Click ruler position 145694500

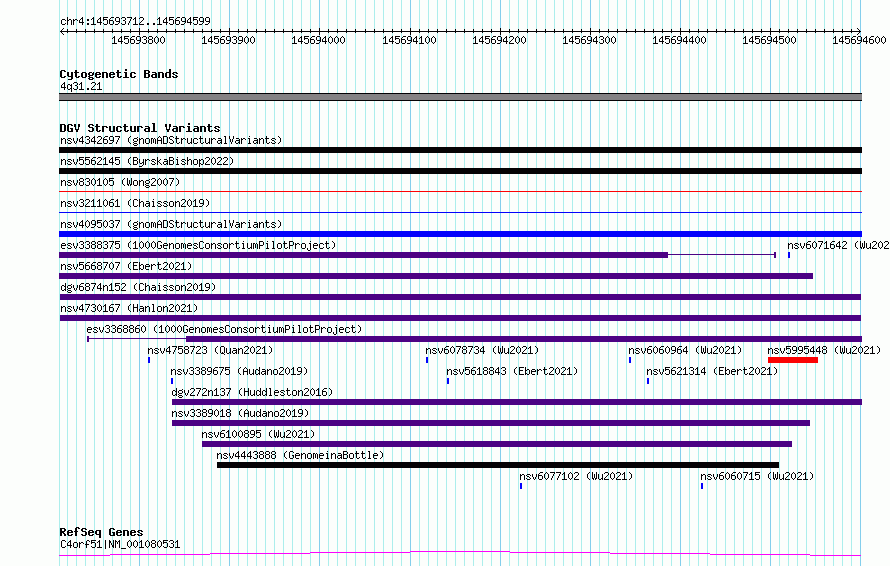coord(770,40)
